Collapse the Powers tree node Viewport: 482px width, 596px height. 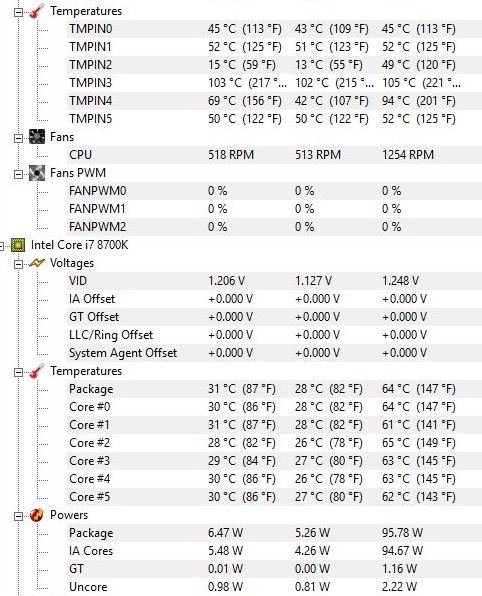pos(18,517)
